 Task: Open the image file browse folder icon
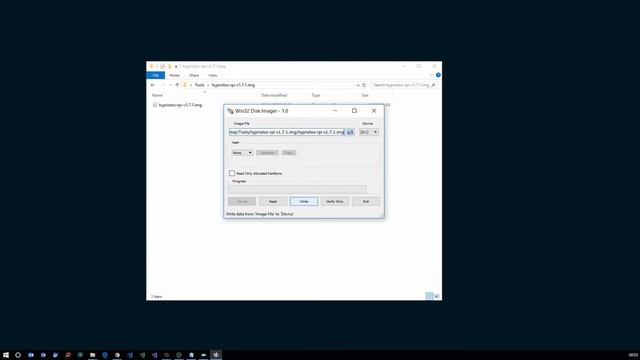point(350,132)
